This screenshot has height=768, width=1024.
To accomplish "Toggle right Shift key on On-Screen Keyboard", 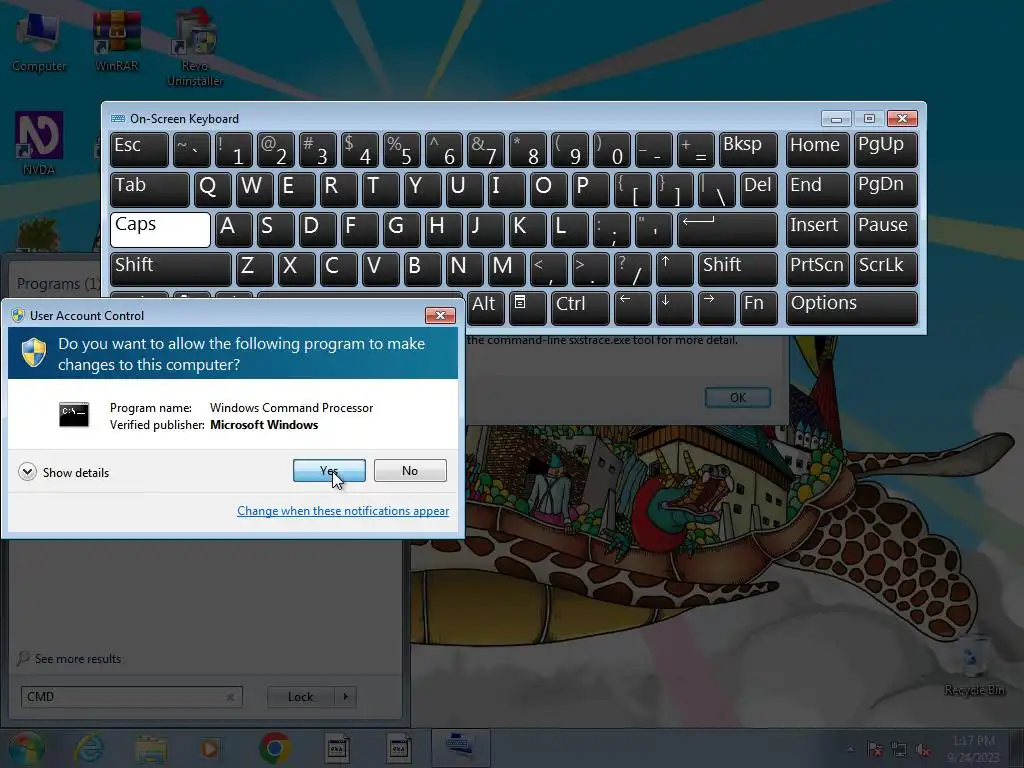I will click(x=737, y=269).
